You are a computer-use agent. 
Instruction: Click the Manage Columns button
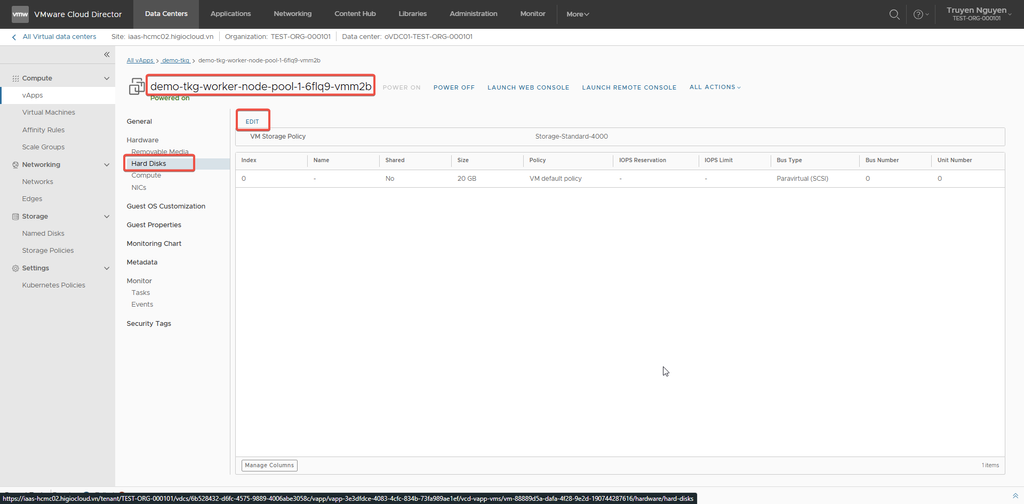[269, 465]
